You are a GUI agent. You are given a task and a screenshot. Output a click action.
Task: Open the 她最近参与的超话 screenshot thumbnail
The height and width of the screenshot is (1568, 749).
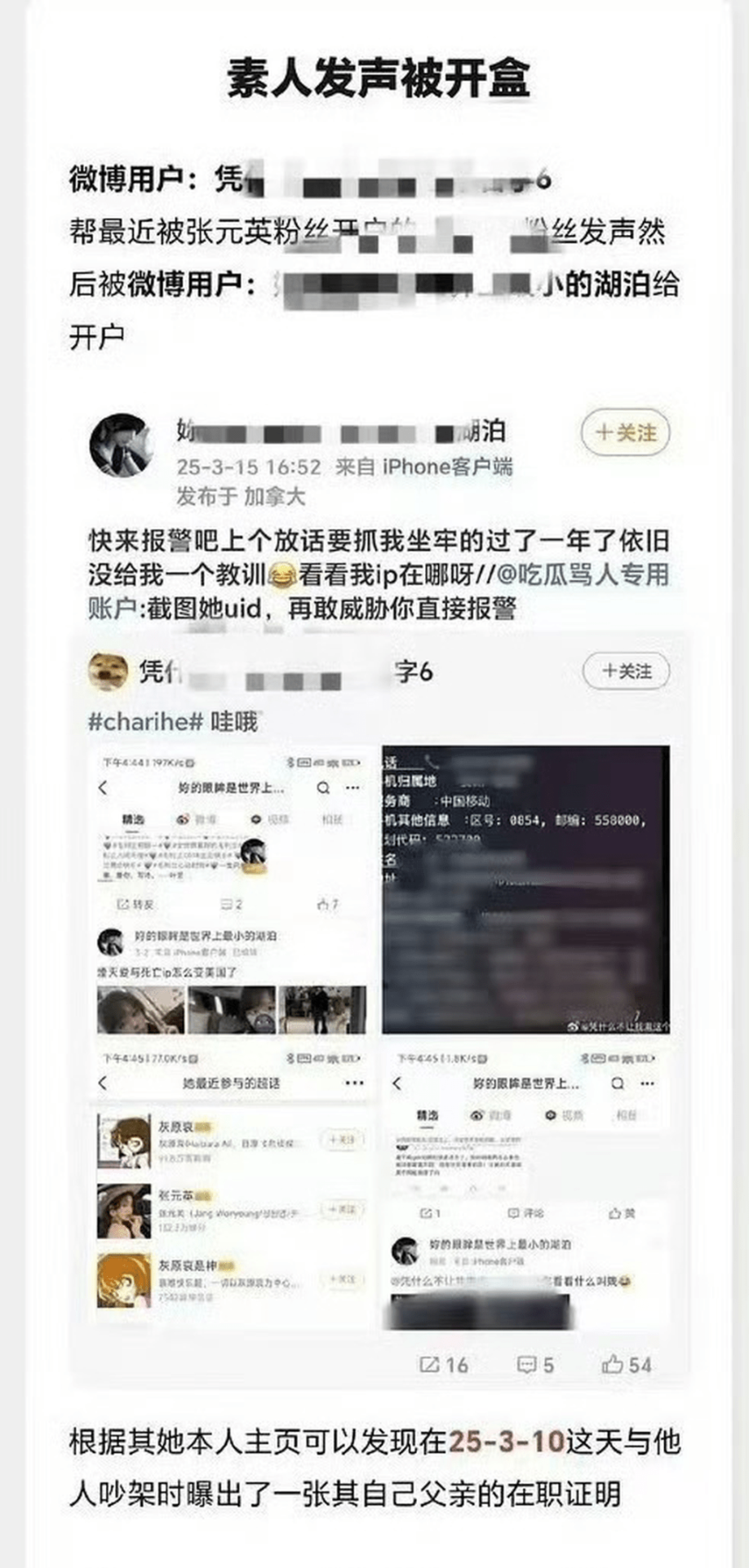[x=231, y=1188]
